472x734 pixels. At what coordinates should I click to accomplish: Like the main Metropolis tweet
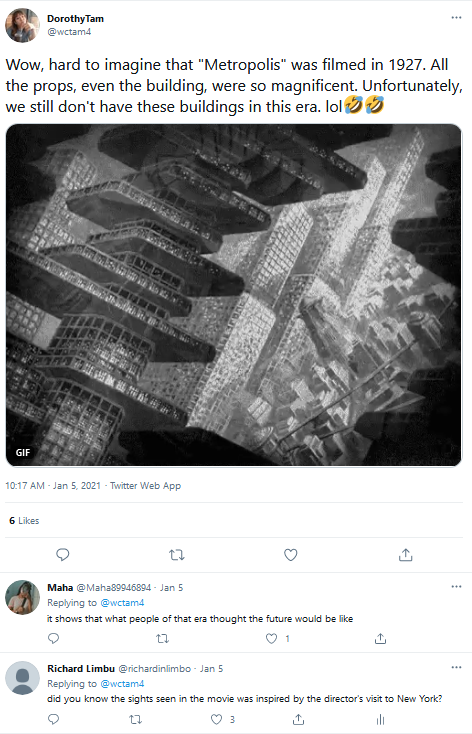(291, 555)
